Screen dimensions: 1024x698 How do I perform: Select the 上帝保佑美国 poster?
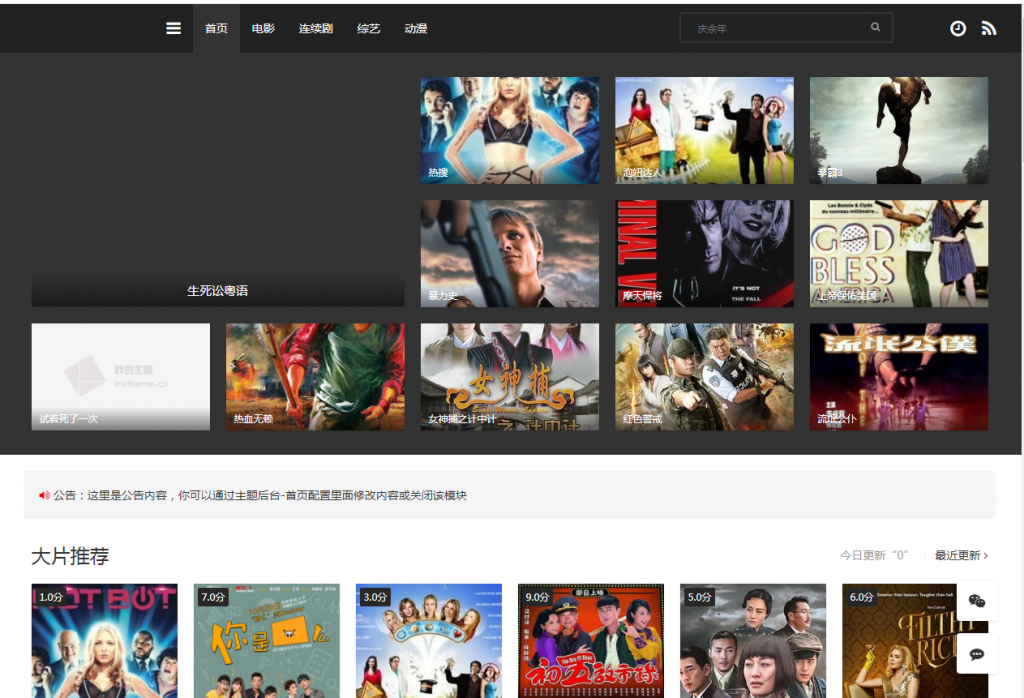[898, 253]
